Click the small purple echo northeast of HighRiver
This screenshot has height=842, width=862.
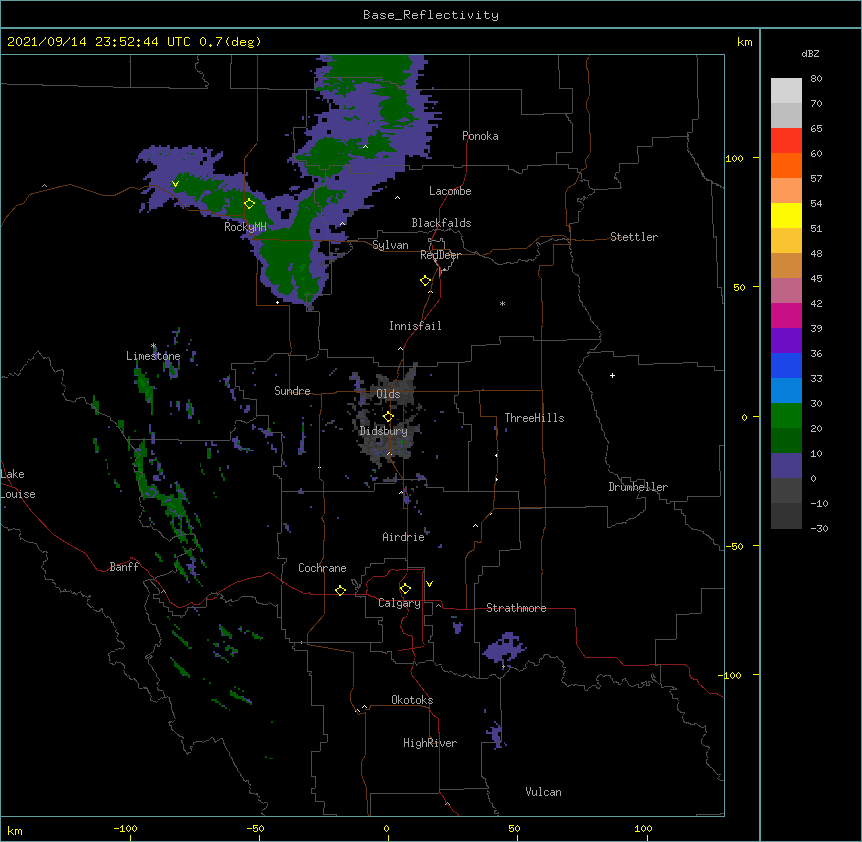[x=496, y=735]
